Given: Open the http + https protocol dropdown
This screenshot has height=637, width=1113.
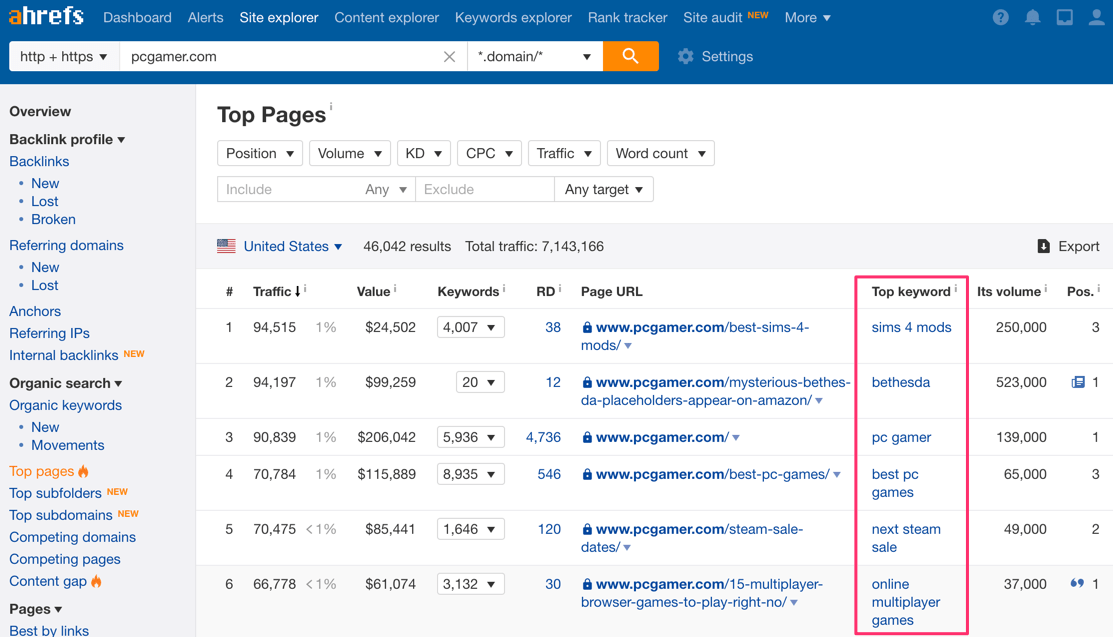Looking at the screenshot, I should (x=64, y=56).
